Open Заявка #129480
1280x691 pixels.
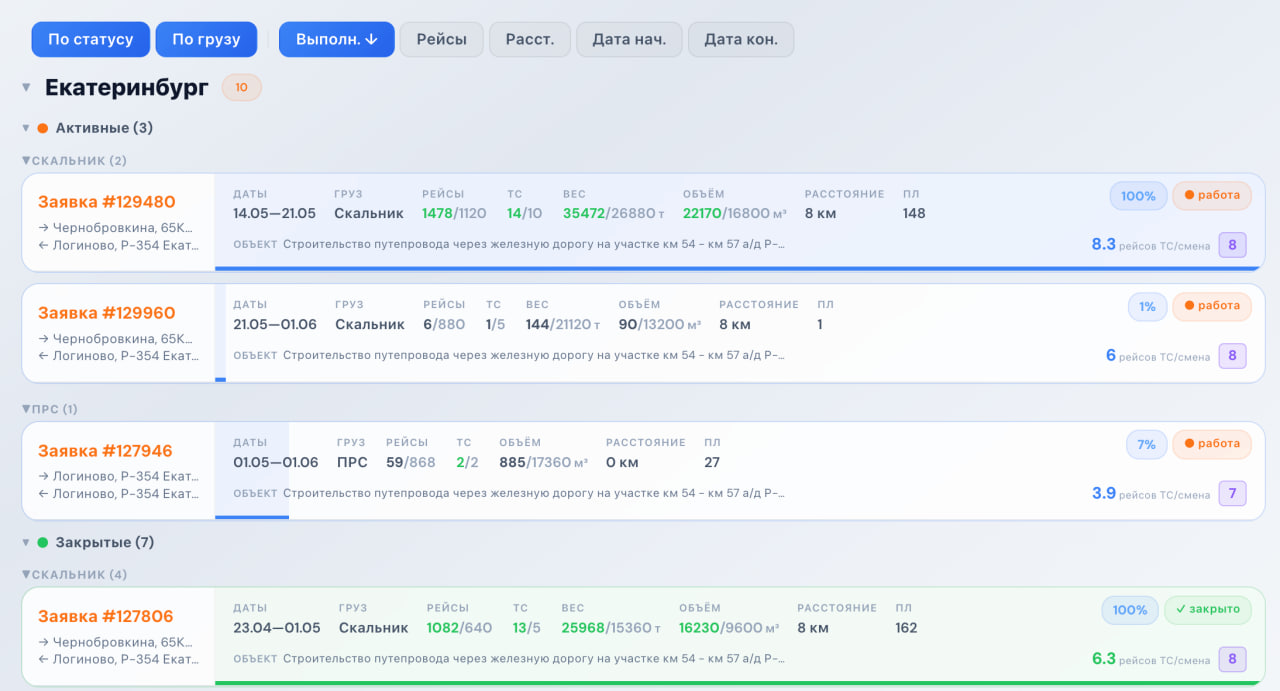[107, 202]
